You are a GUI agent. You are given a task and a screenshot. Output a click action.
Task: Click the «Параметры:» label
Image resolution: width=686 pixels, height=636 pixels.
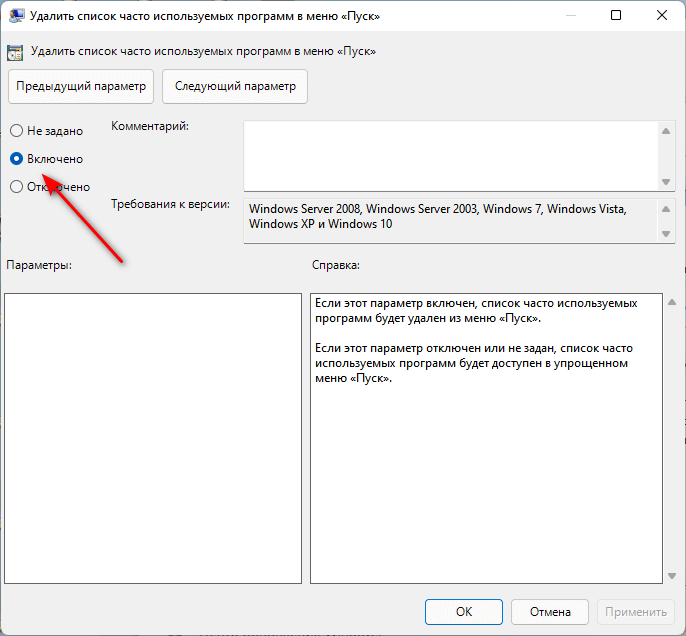pyautogui.click(x=39, y=265)
